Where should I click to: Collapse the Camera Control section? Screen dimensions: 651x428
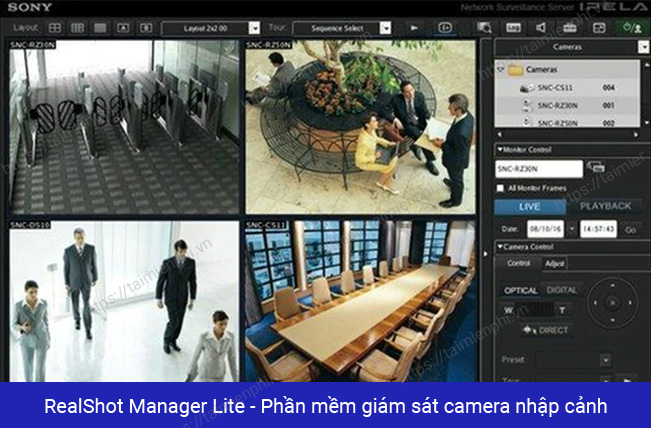point(500,247)
